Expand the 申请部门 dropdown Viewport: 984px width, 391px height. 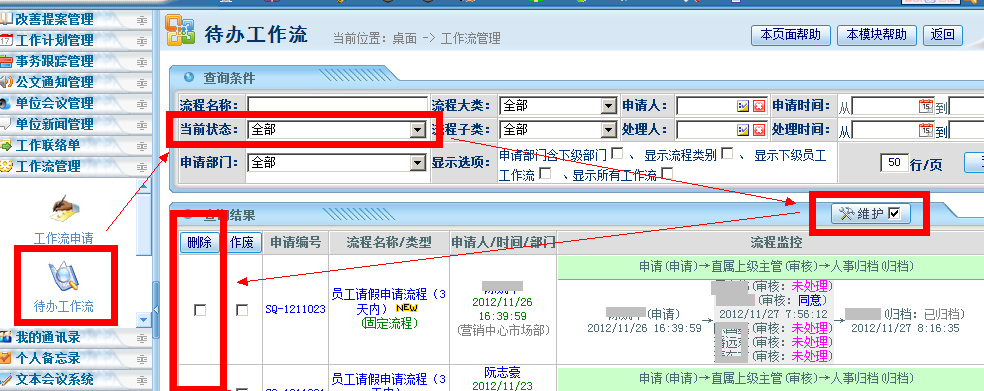pyautogui.click(x=337, y=163)
